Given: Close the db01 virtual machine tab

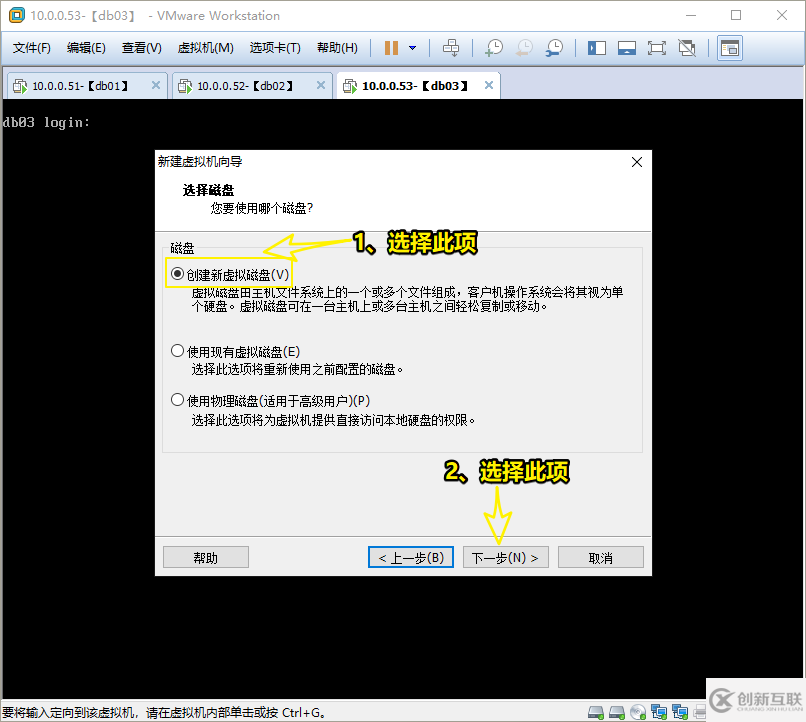Looking at the screenshot, I should point(156,85).
